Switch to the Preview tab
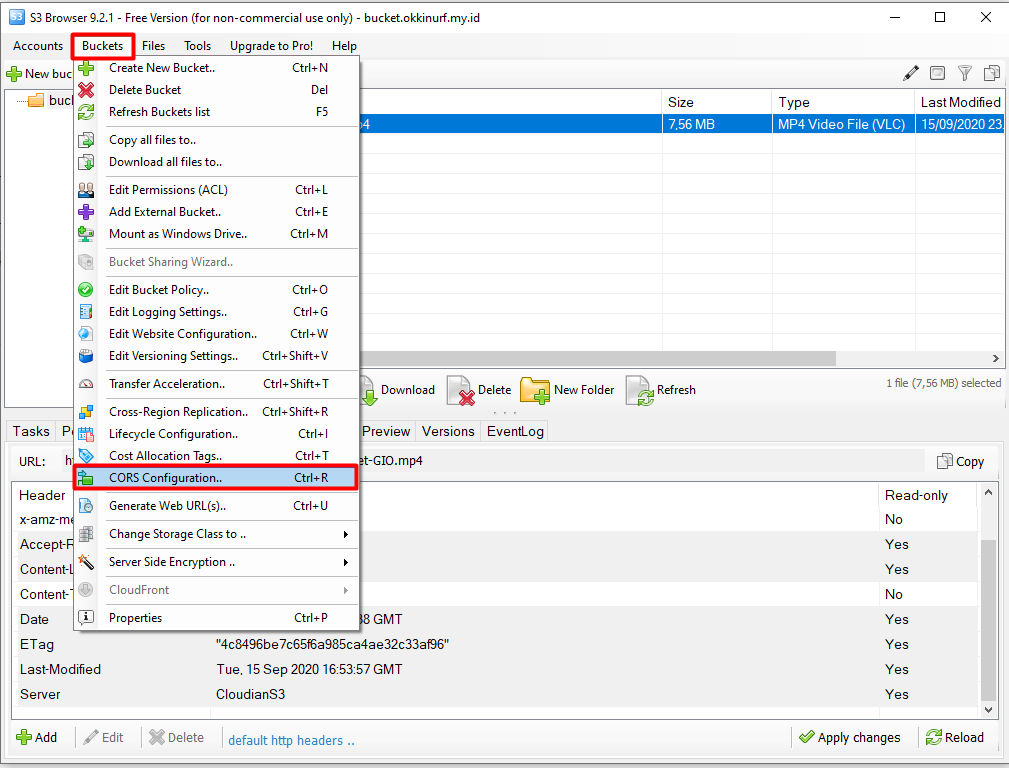The width and height of the screenshot is (1009, 768). pos(386,431)
